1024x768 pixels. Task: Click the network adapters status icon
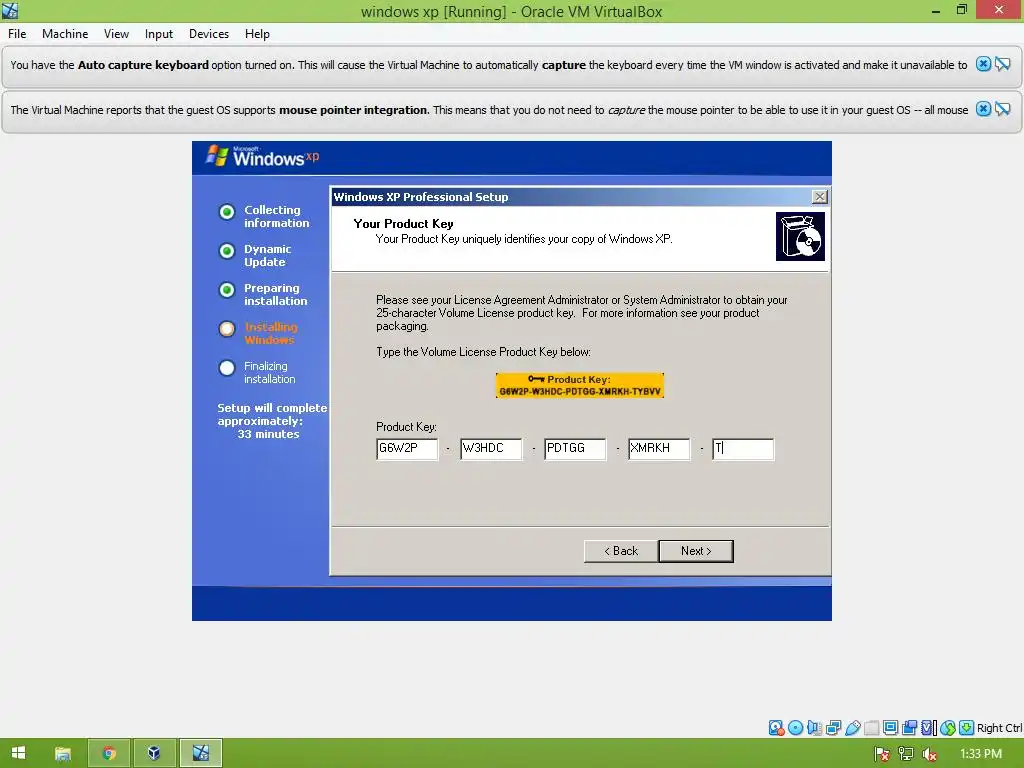833,728
